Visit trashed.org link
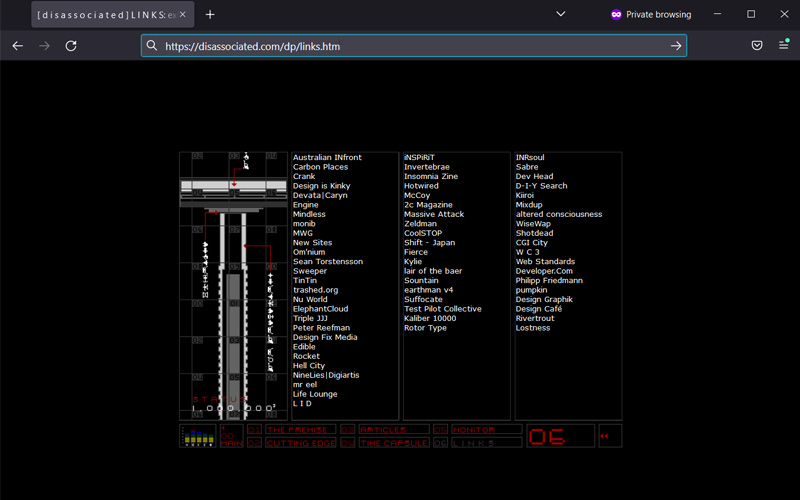Viewport: 800px width, 500px height. coord(315,290)
